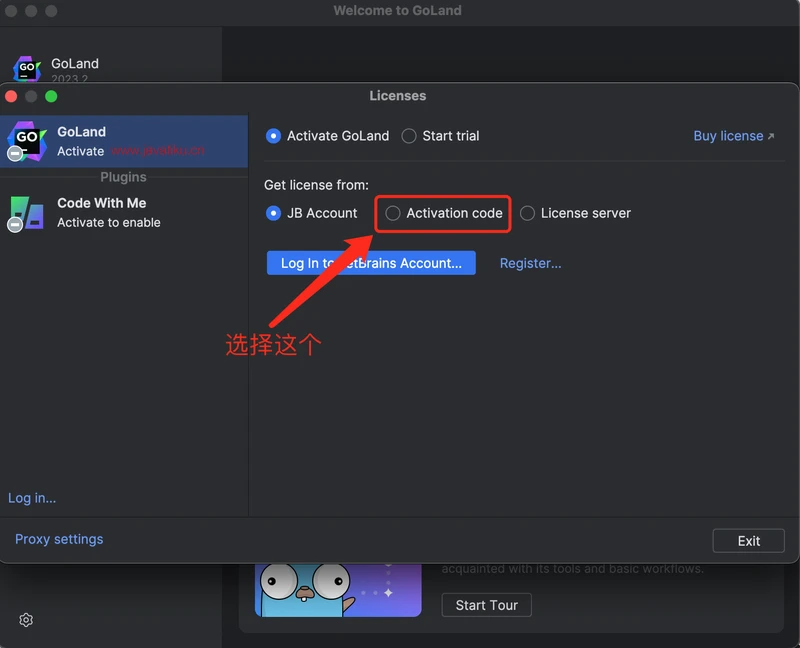The width and height of the screenshot is (800, 648).
Task: Click the gopher illustration thumbnail
Action: 338,590
